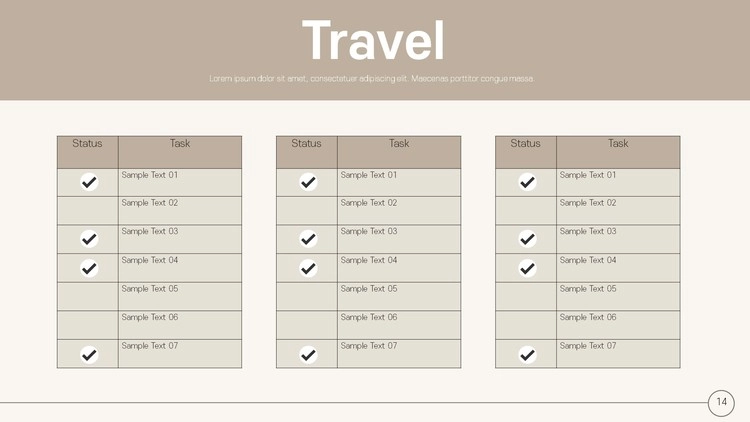Click checkmark beside Sample Text 01 in left table
The width and height of the screenshot is (750, 422).
[89, 182]
